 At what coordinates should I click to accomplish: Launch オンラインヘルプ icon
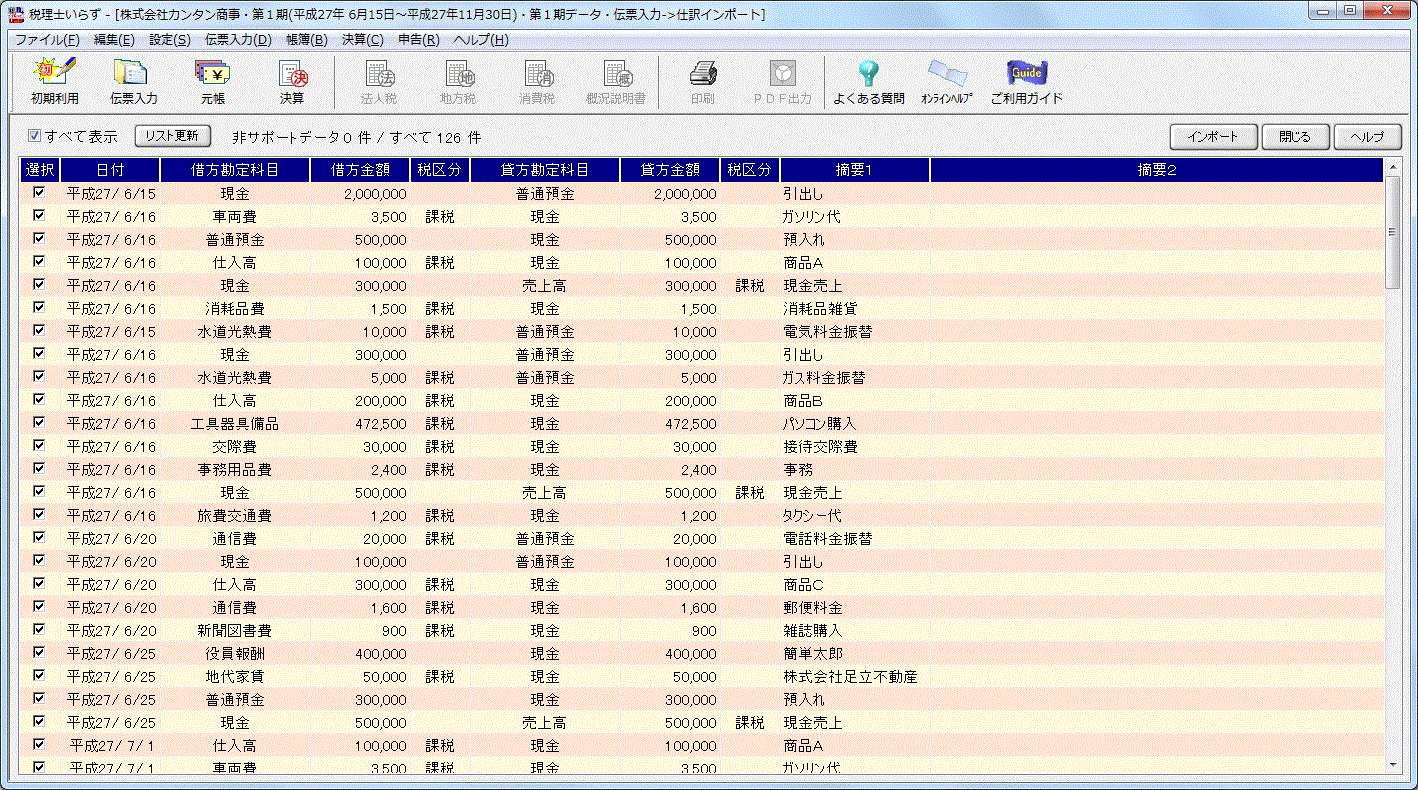pyautogui.click(x=946, y=81)
